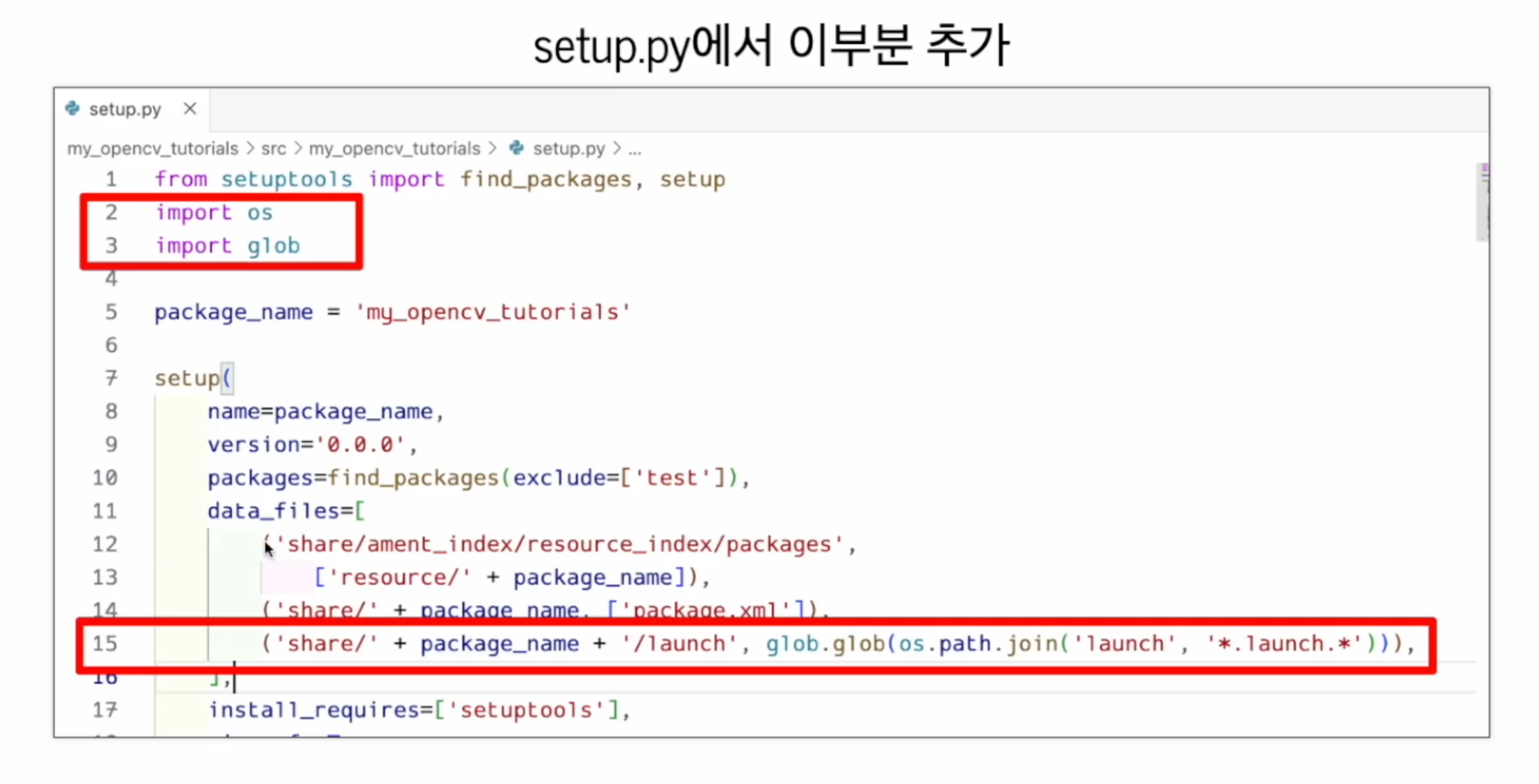Click glob.glob call on line 15
This screenshot has height=784, width=1539.
click(x=825, y=644)
